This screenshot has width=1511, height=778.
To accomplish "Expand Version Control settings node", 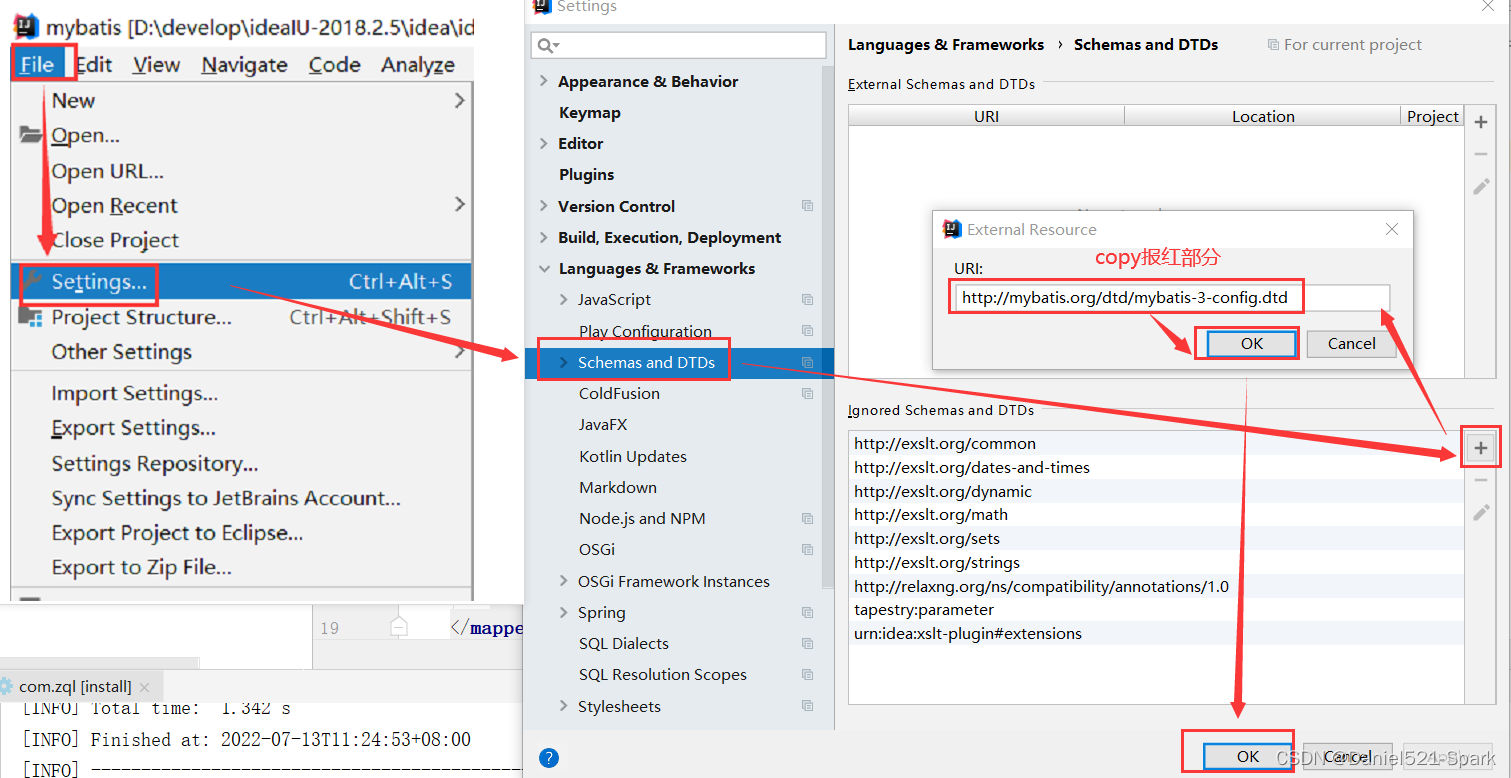I will [x=544, y=207].
